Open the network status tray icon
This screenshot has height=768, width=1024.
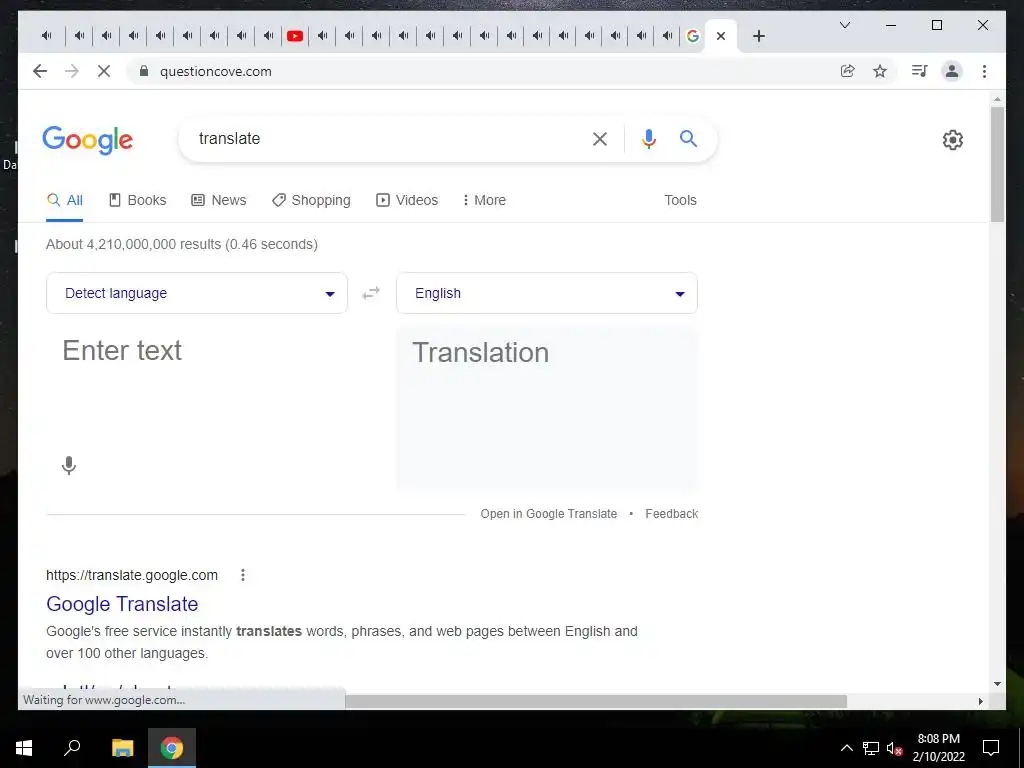point(871,748)
